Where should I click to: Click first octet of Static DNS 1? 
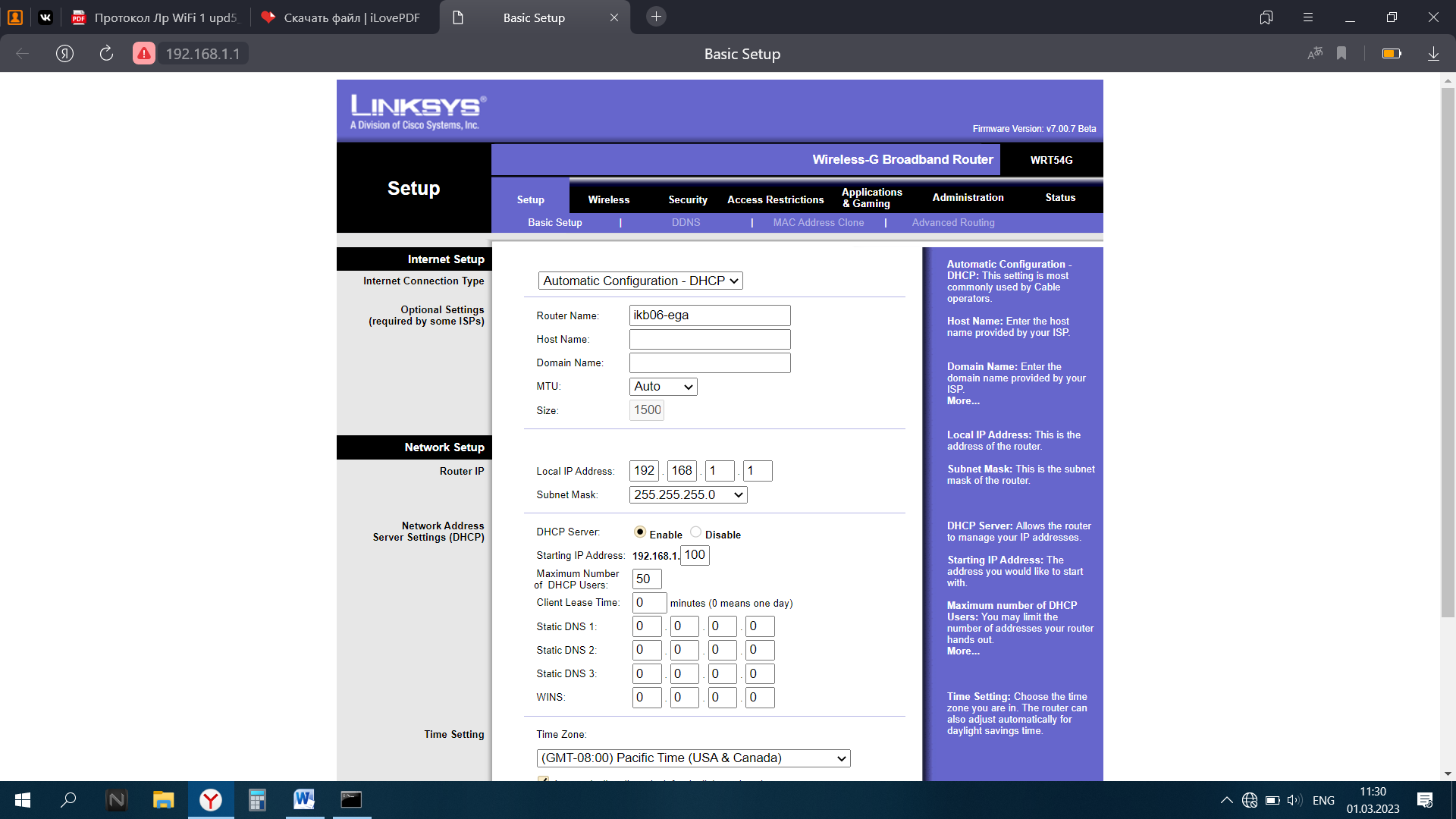(x=647, y=626)
